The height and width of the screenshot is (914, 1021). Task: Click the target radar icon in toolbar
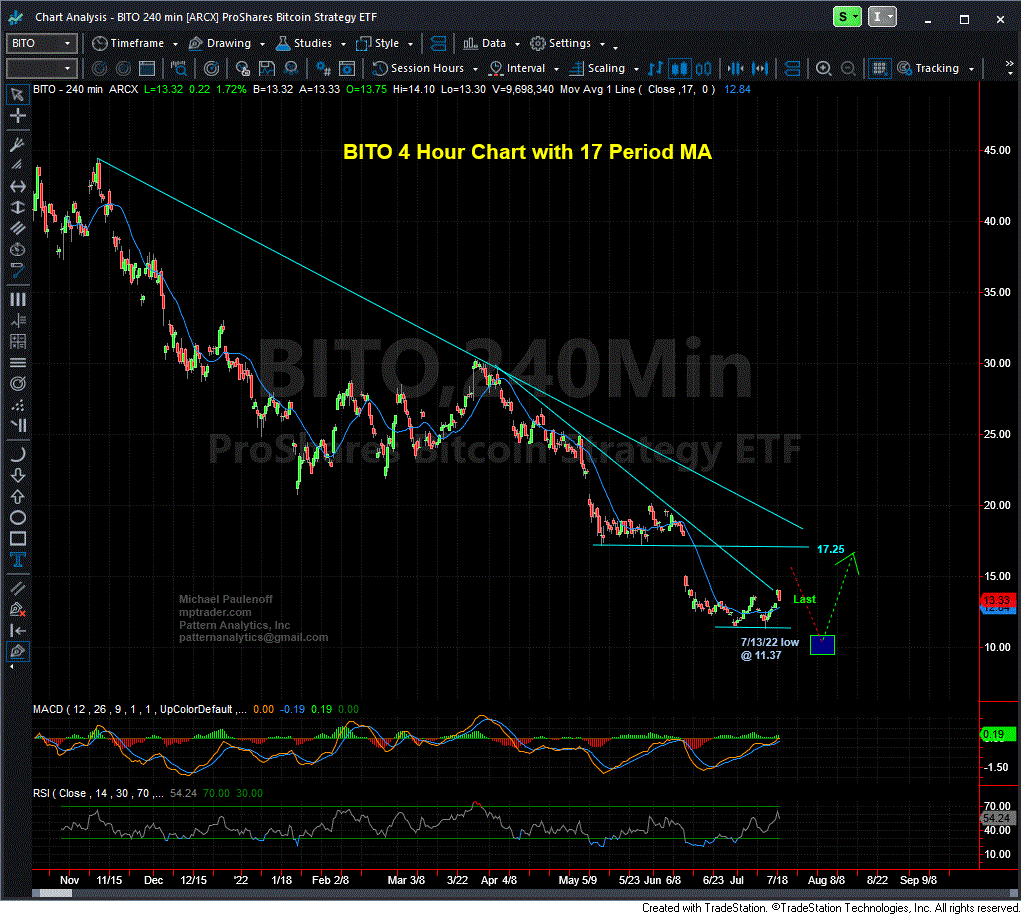(211, 68)
